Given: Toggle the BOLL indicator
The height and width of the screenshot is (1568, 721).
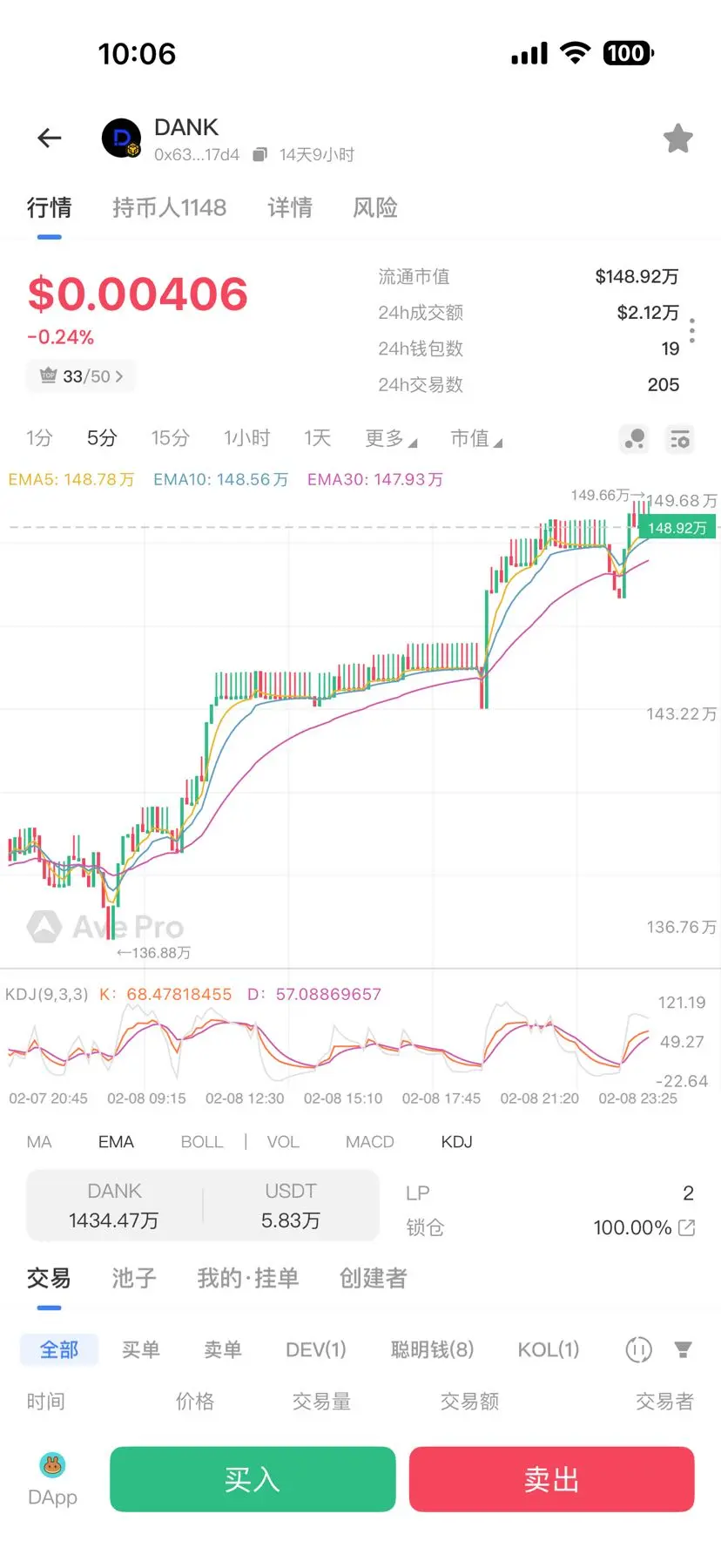Looking at the screenshot, I should point(202,1142).
